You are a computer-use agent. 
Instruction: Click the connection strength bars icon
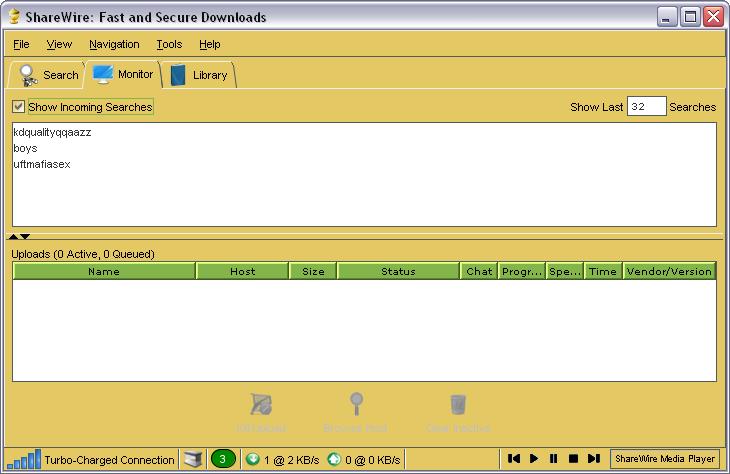pyautogui.click(x=24, y=460)
